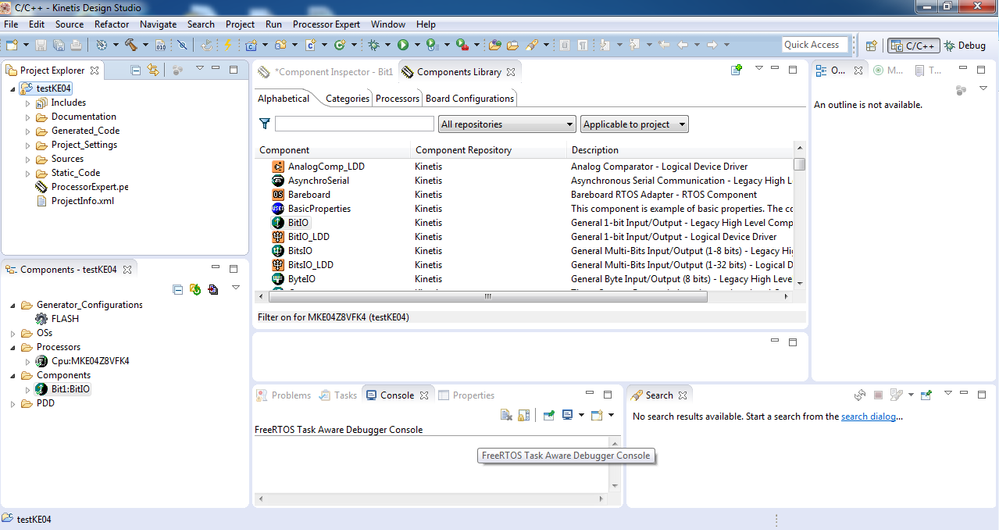This screenshot has width=999, height=530.
Task: Sort by the Component Repository column header
Action: tap(489, 150)
